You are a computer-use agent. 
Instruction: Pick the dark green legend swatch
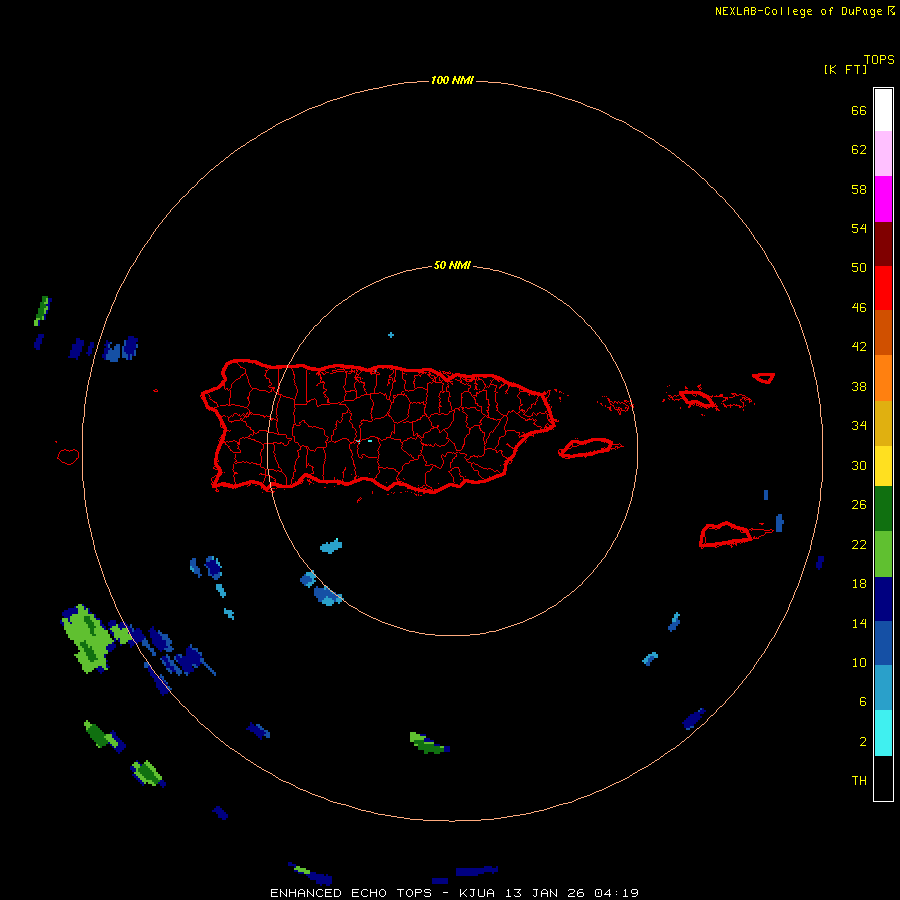pos(883,509)
